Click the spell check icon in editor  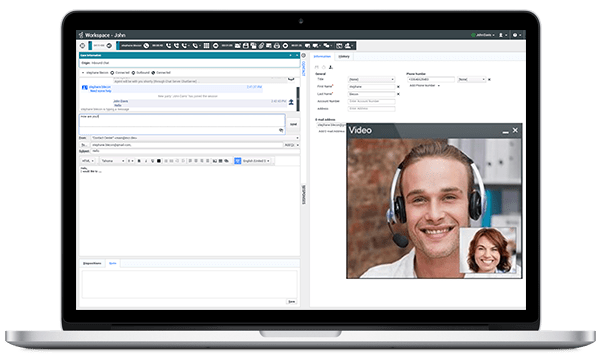click(238, 161)
